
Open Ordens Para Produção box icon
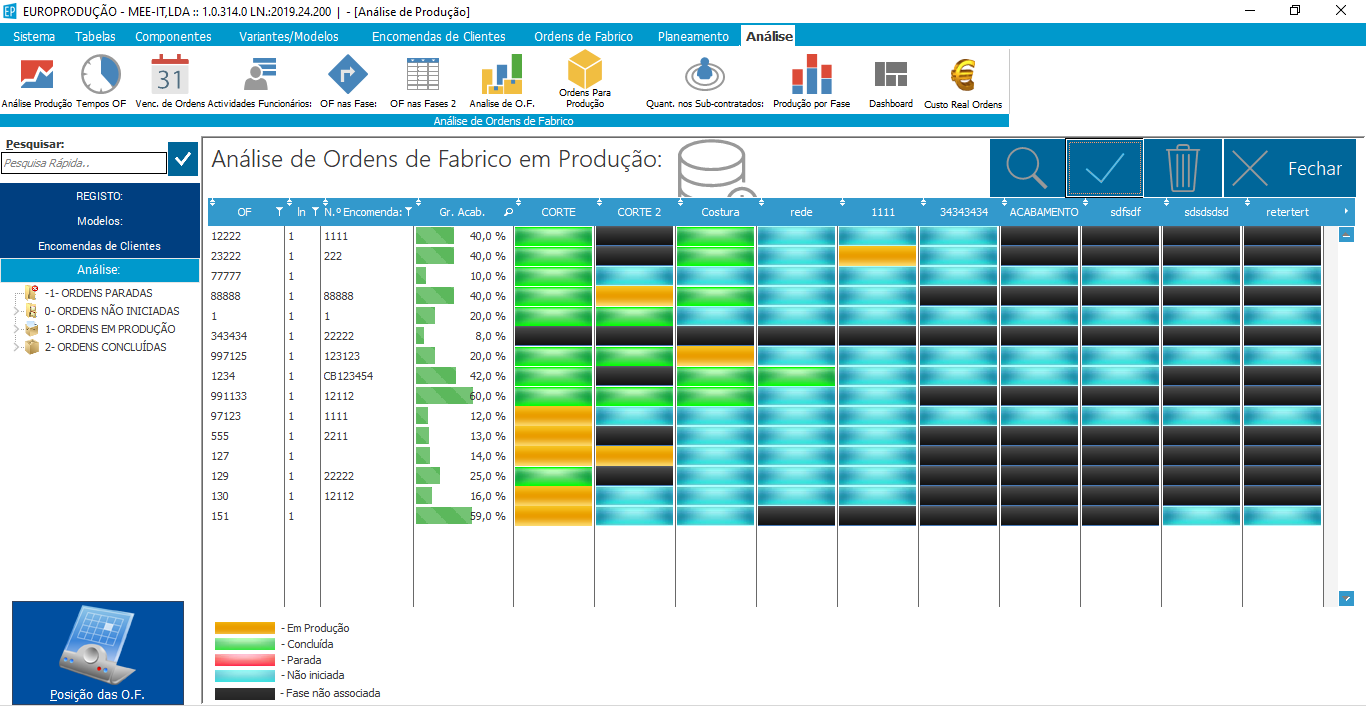click(585, 70)
